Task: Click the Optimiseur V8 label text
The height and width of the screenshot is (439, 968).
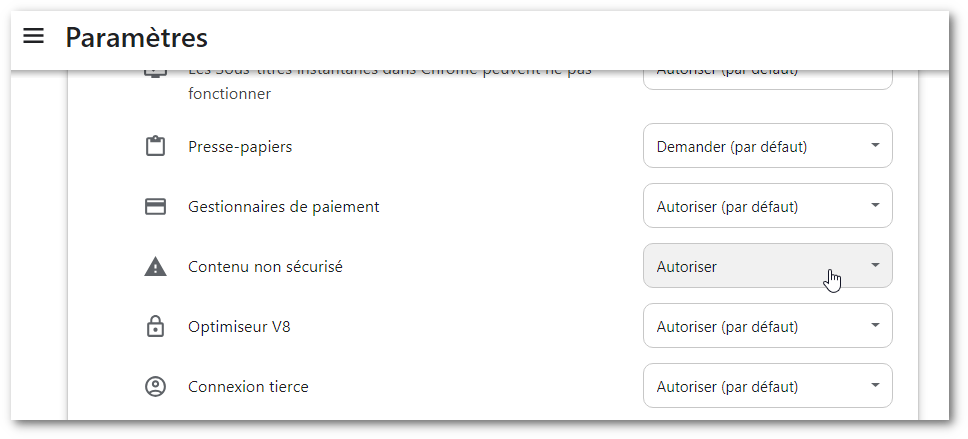Action: [x=239, y=327]
